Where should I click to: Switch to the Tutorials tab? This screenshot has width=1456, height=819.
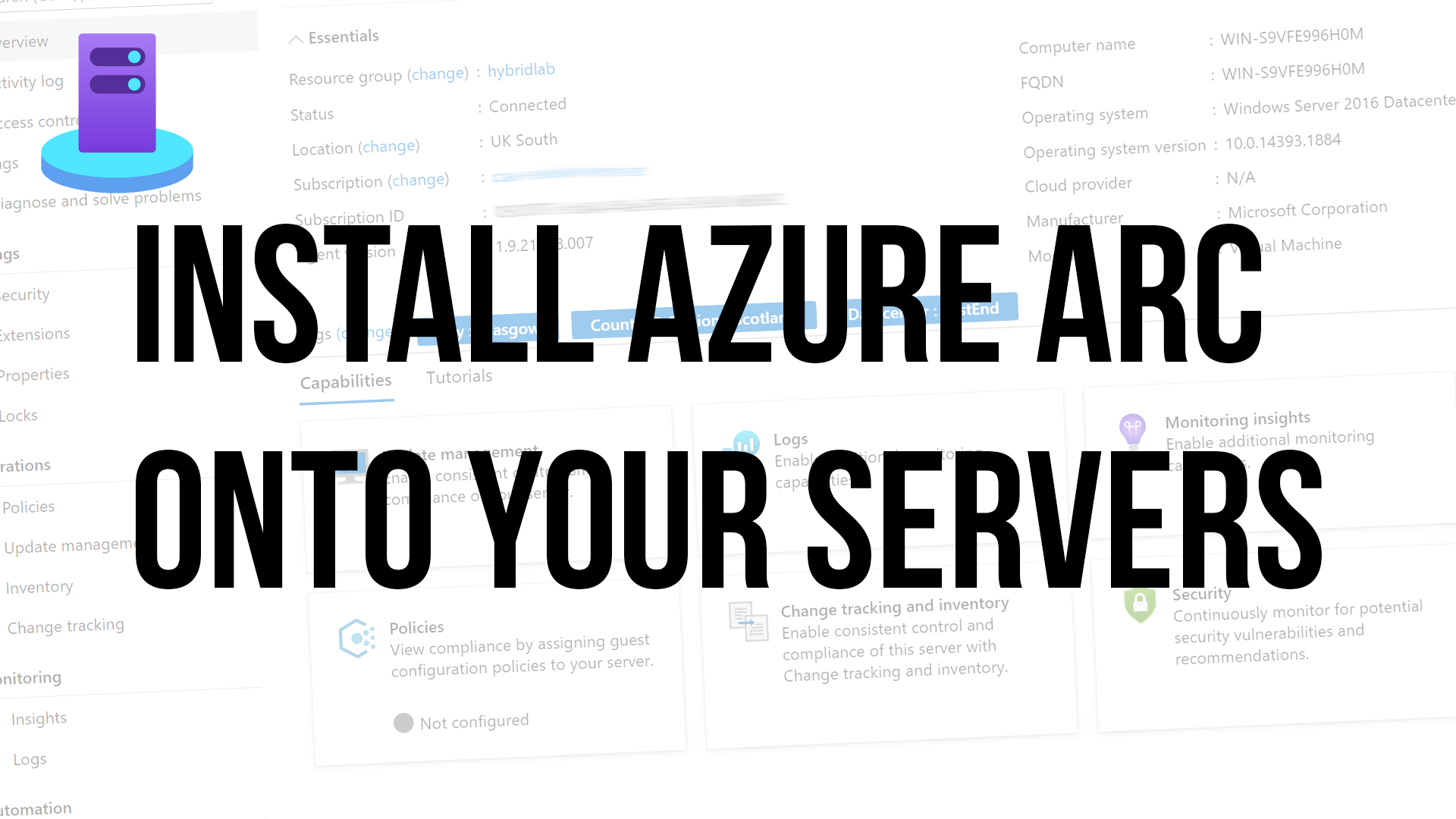(x=459, y=376)
